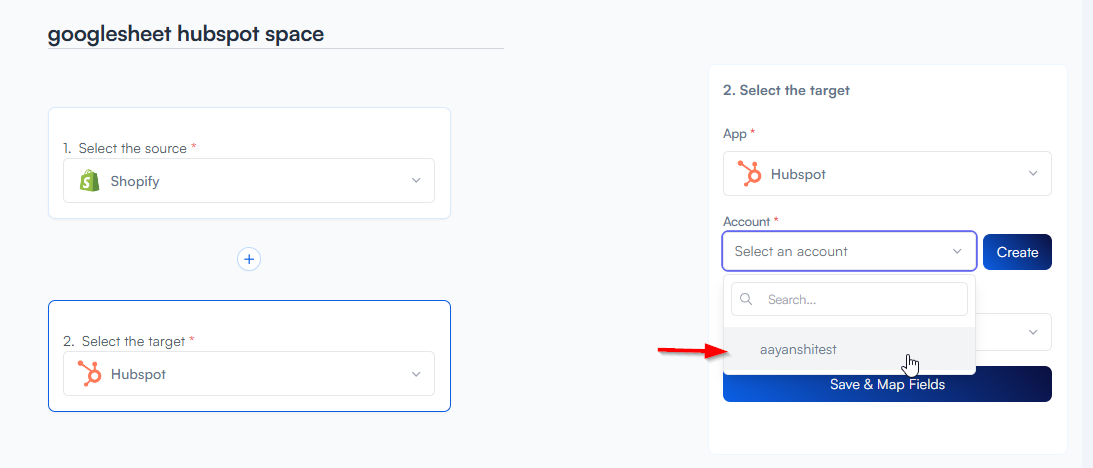This screenshot has width=1093, height=468.
Task: Click the plus icon between the steps
Action: click(x=249, y=259)
